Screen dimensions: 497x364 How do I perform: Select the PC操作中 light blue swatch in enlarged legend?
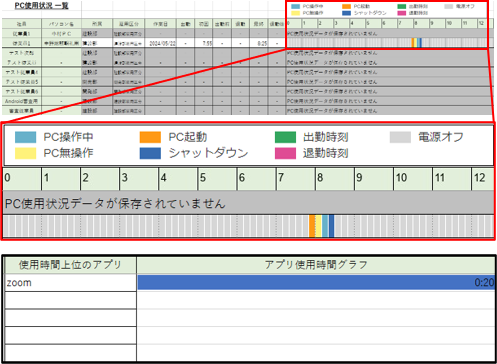point(25,137)
